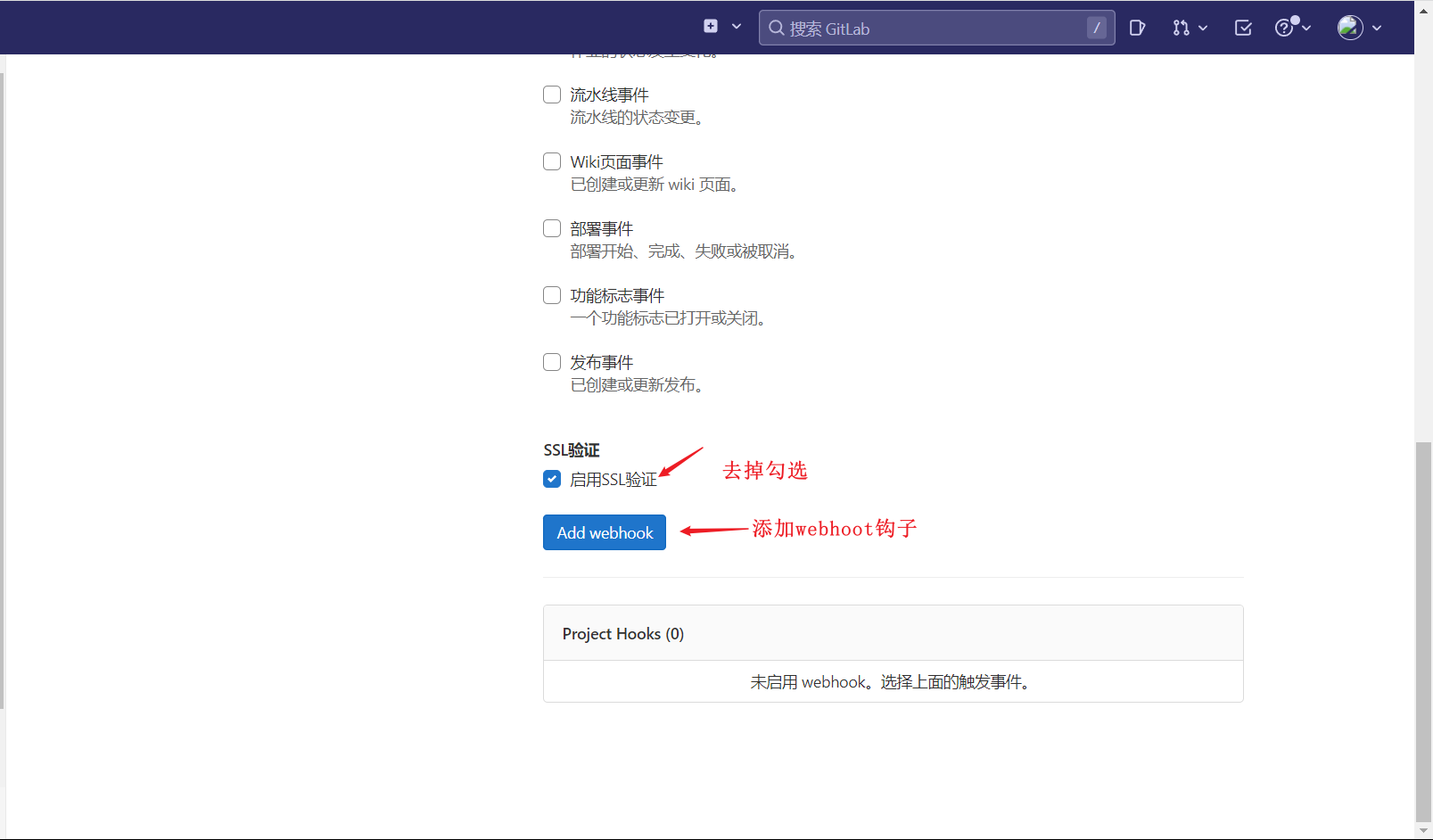
Task: Uncheck the 启用SSL验证 checkbox
Action: (x=552, y=479)
